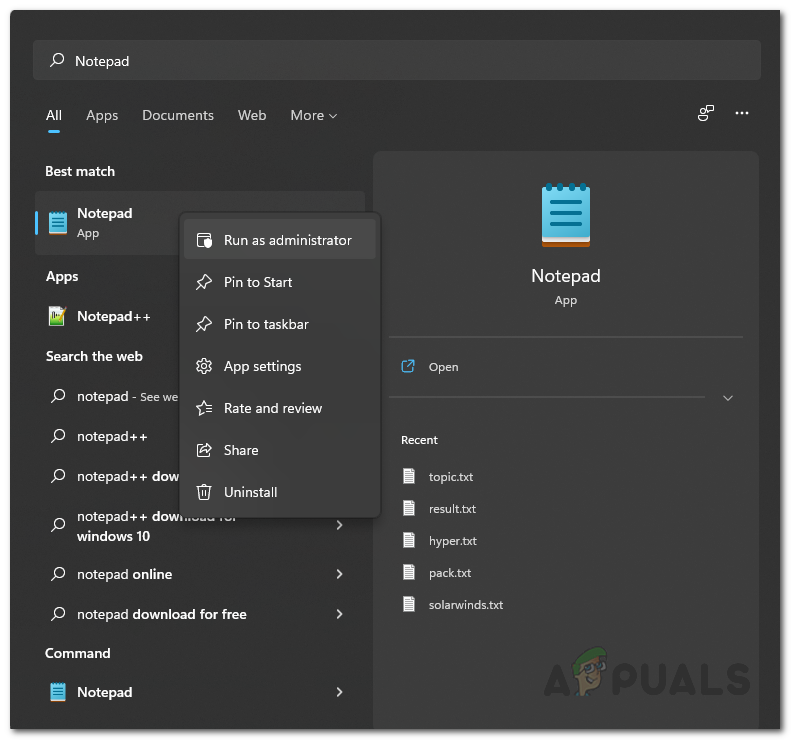This screenshot has width=791, height=740.
Task: Click the star icon for Rate and review
Action: click(x=204, y=408)
